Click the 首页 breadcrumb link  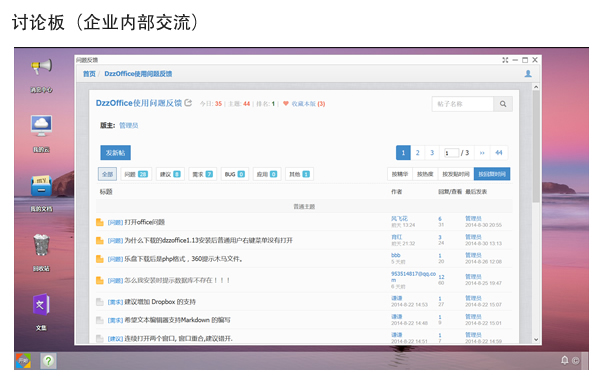tap(89, 74)
